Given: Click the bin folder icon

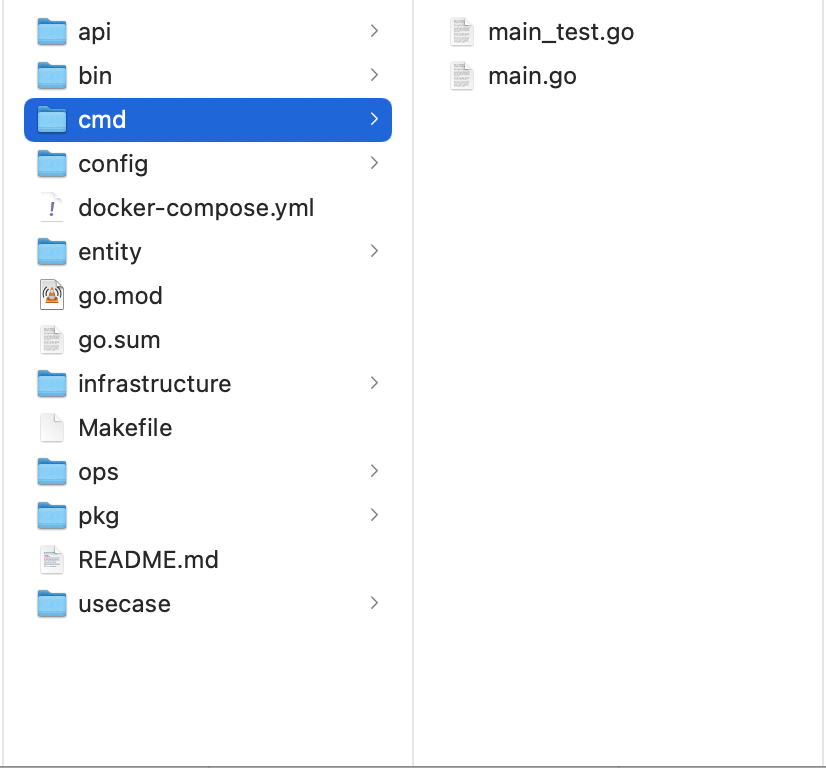Looking at the screenshot, I should [x=51, y=76].
